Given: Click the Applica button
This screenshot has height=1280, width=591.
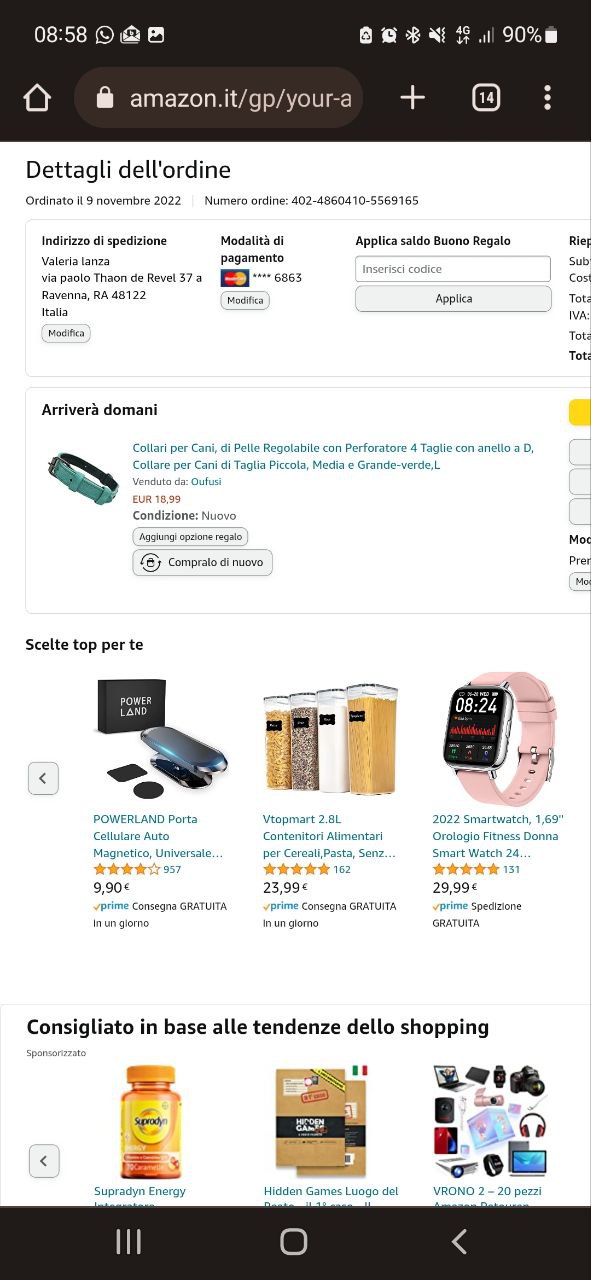Looking at the screenshot, I should click(453, 299).
